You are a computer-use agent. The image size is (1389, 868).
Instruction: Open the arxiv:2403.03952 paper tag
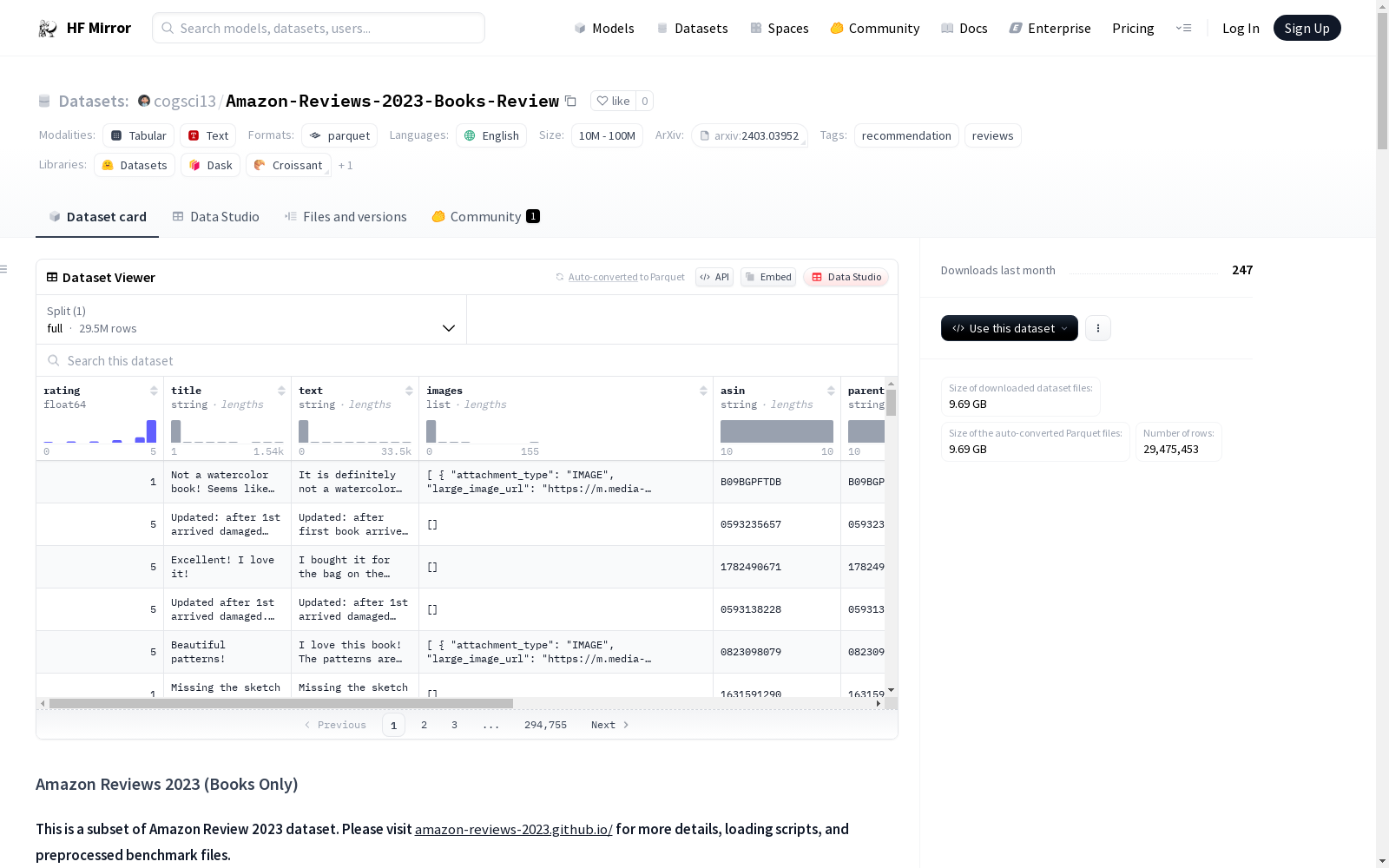[x=750, y=135]
